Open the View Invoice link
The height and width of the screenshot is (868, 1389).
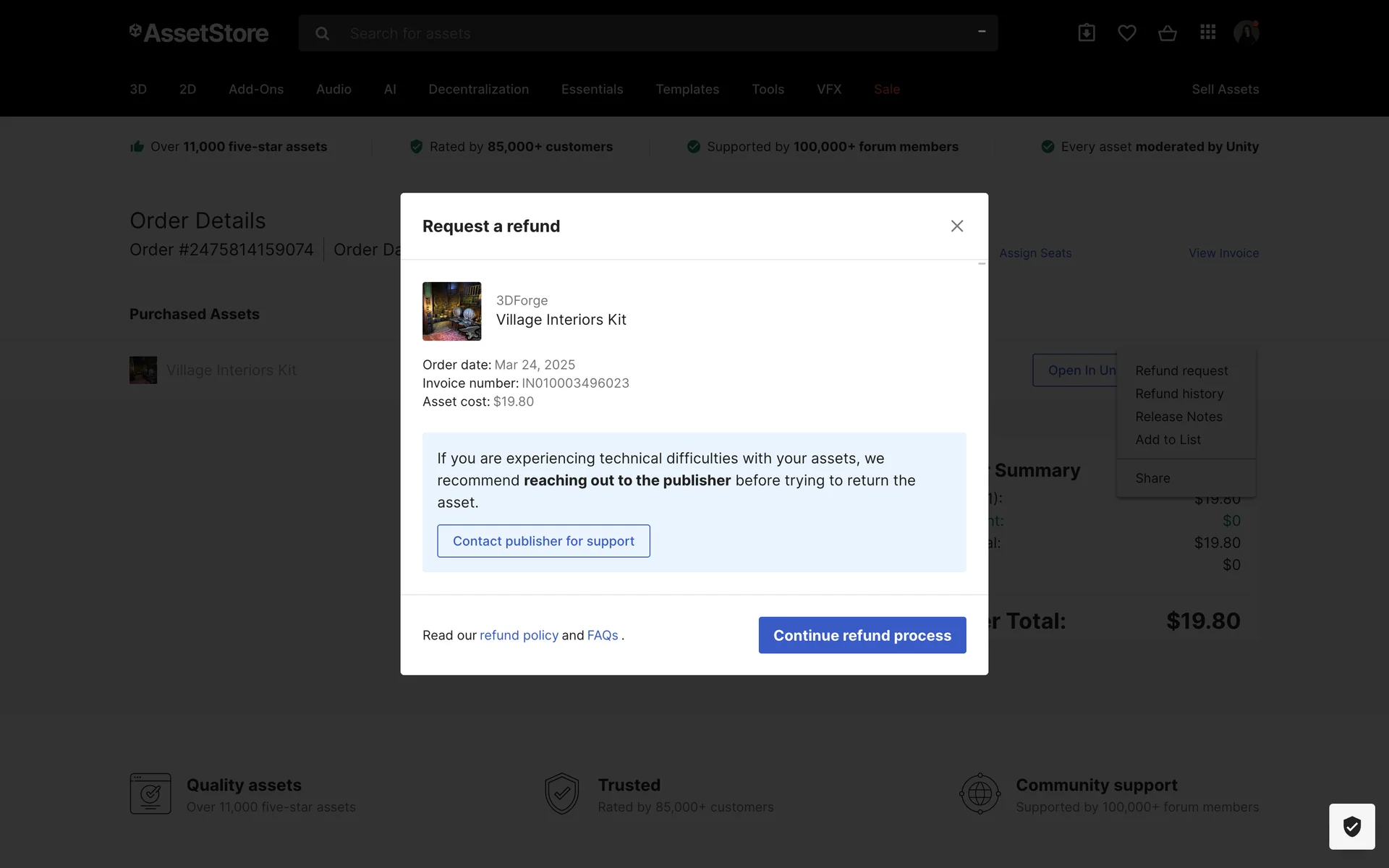coord(1223,253)
